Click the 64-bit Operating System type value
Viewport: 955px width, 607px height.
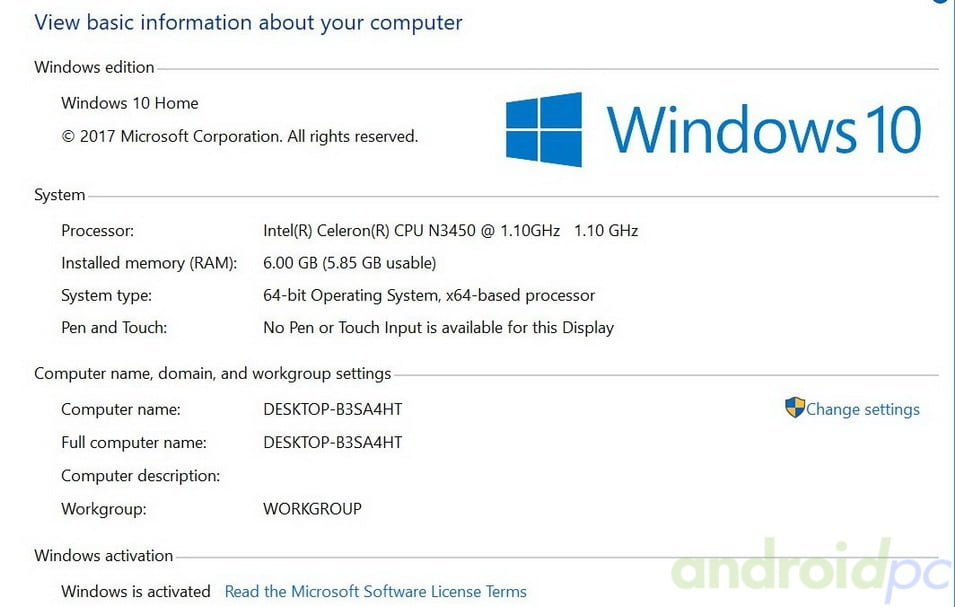tap(429, 295)
